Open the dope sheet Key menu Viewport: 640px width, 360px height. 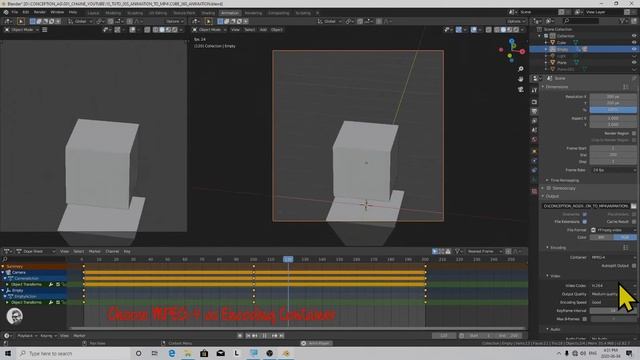(x=127, y=251)
